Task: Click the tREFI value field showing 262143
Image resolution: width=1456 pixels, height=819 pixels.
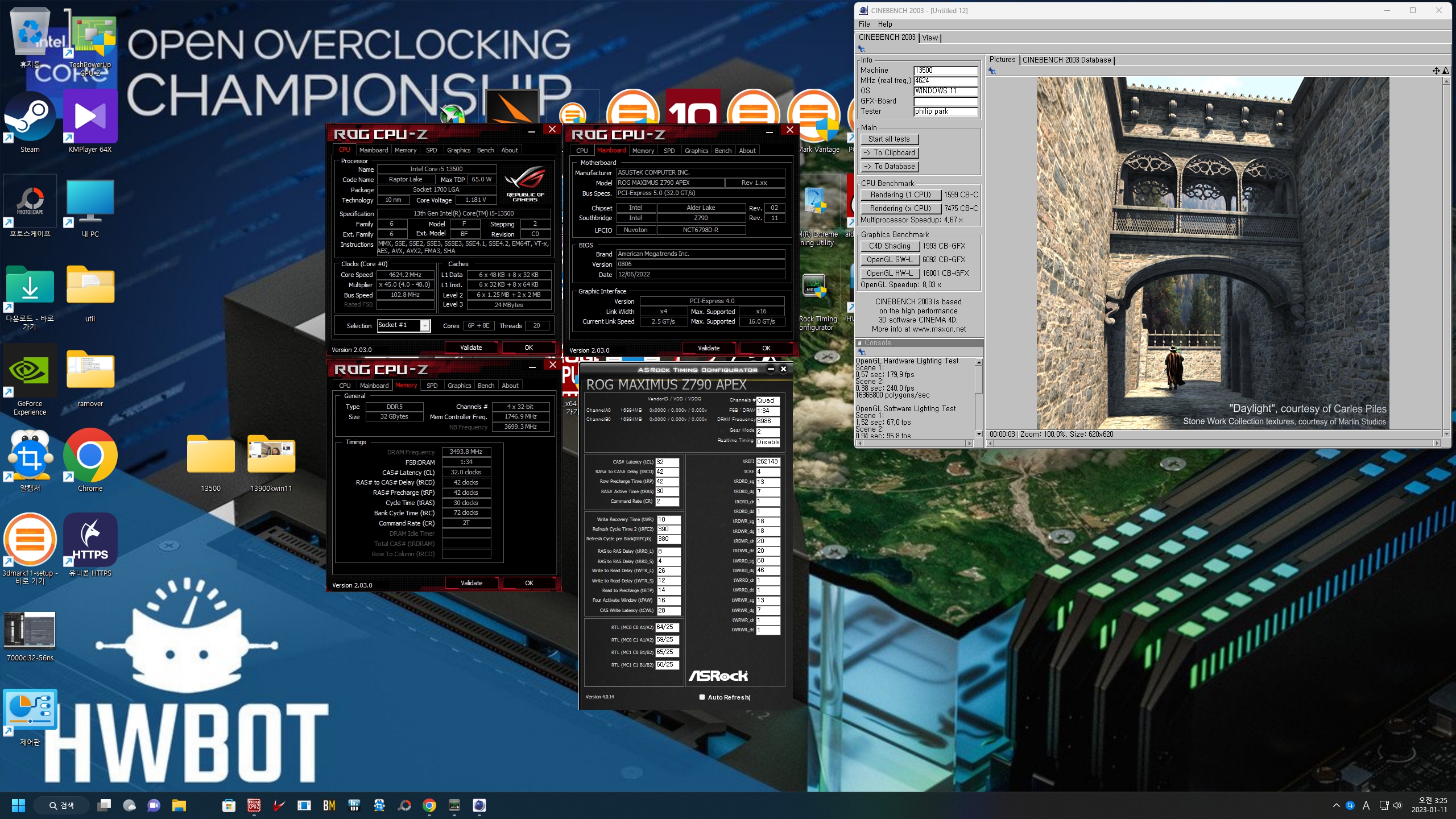Action: click(768, 462)
